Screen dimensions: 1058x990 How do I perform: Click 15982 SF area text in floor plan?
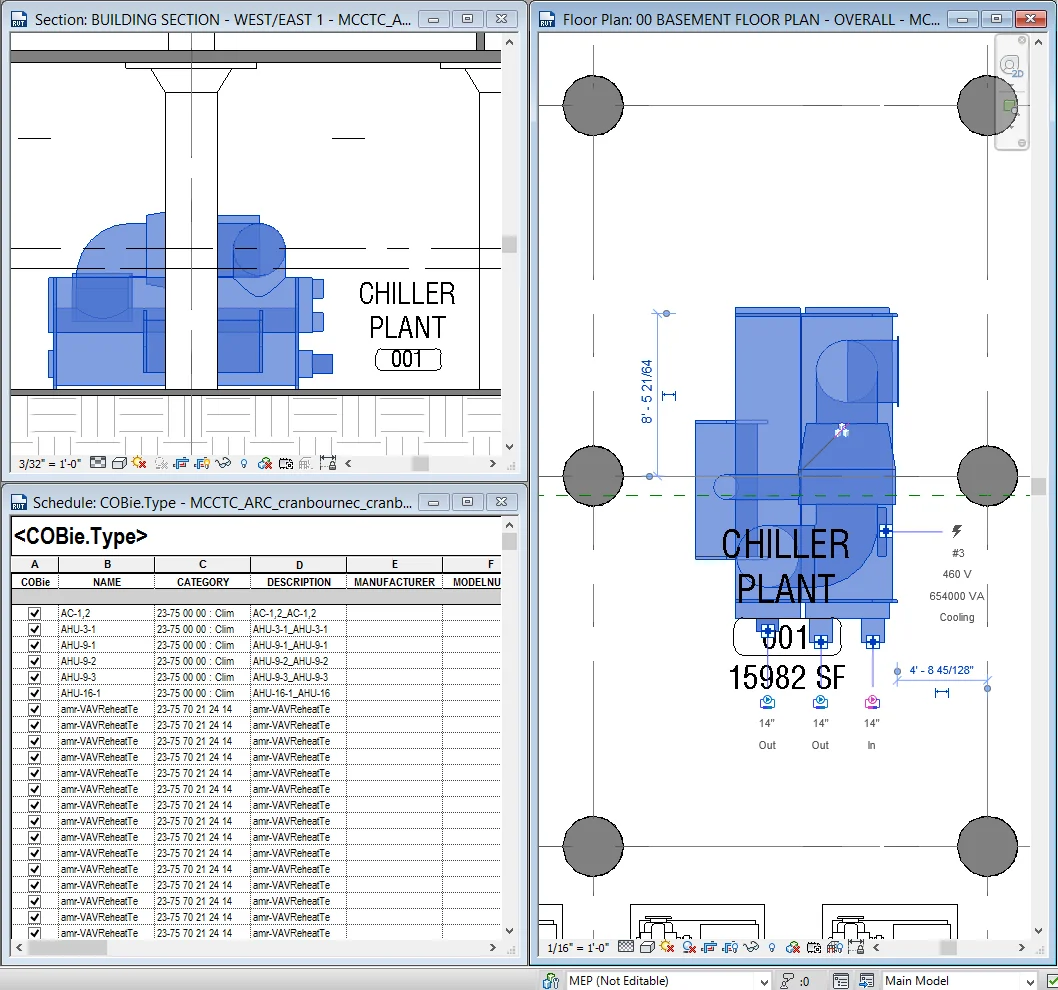click(787, 678)
